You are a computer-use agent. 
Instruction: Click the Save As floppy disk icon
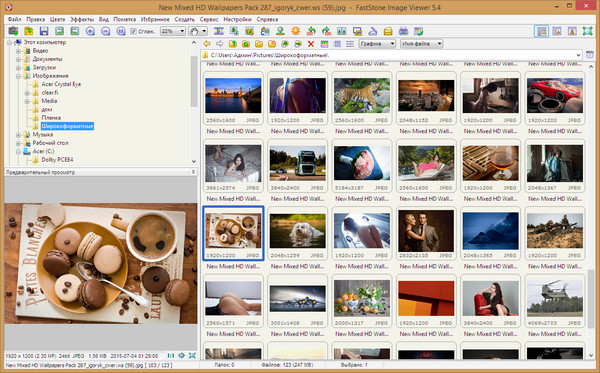point(44,31)
